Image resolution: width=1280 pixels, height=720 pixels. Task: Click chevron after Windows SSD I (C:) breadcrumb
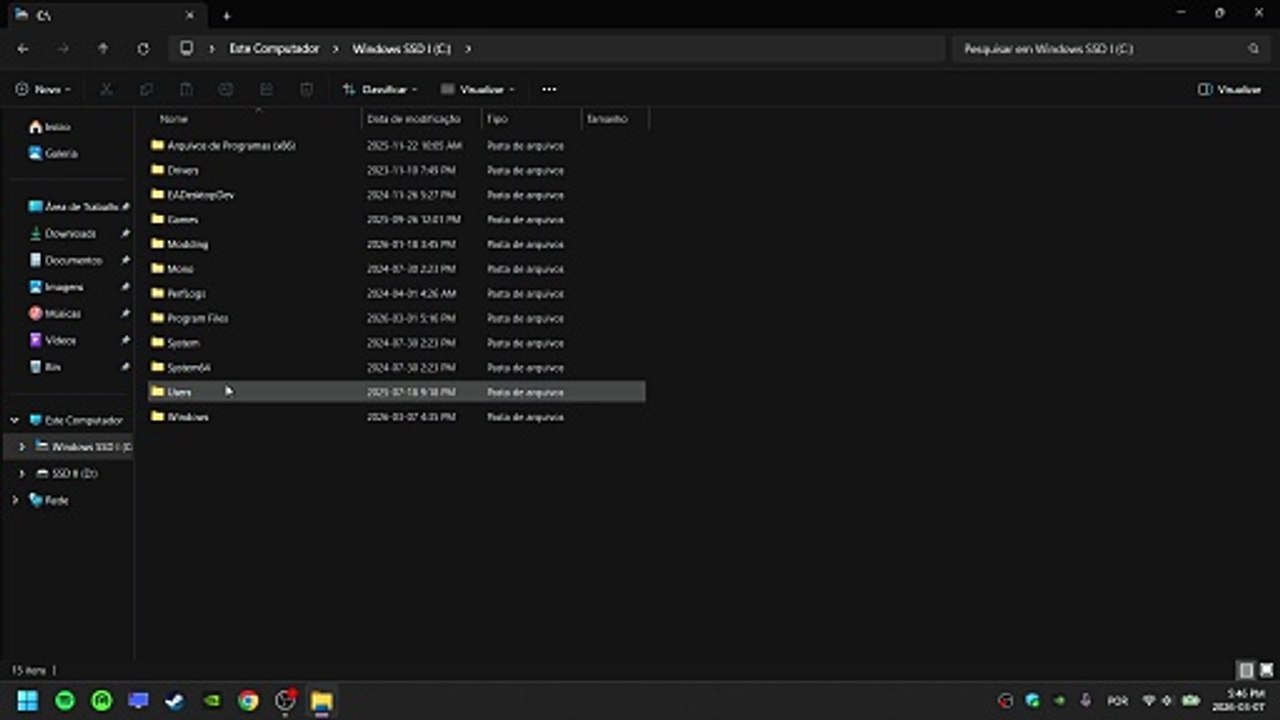click(468, 48)
